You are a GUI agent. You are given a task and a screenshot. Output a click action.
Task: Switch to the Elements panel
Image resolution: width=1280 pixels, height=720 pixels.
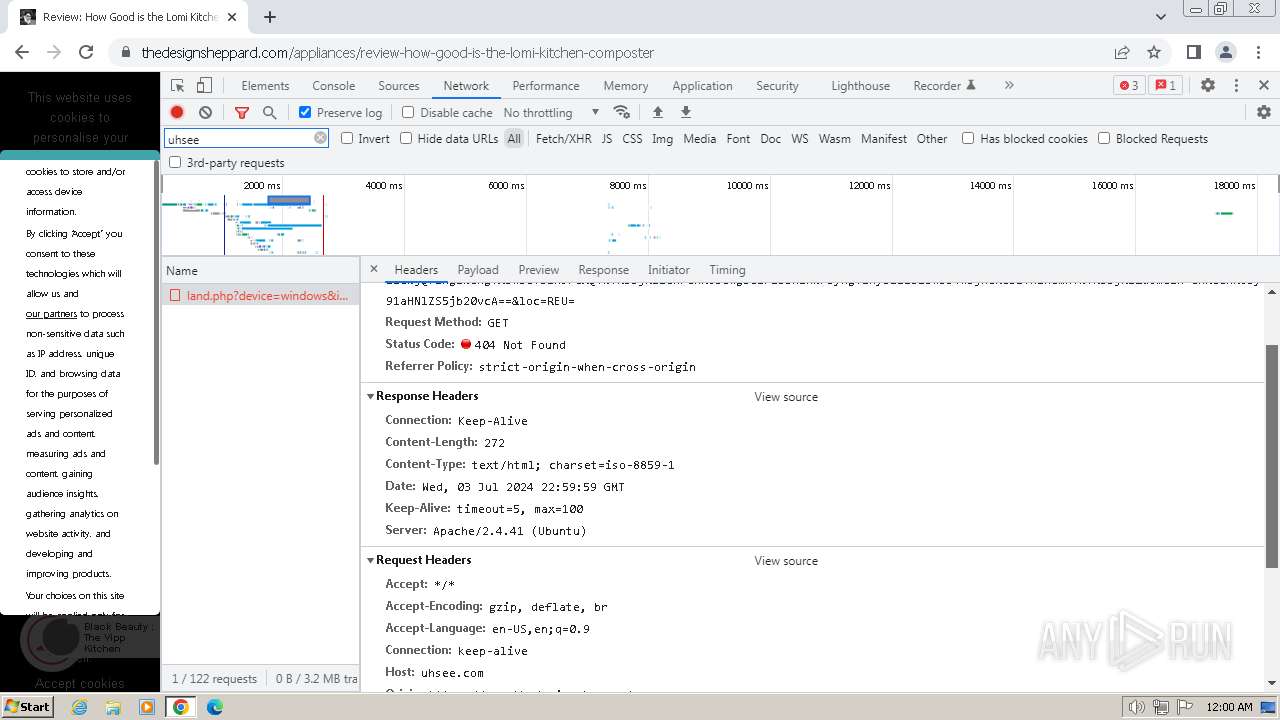[x=265, y=86]
